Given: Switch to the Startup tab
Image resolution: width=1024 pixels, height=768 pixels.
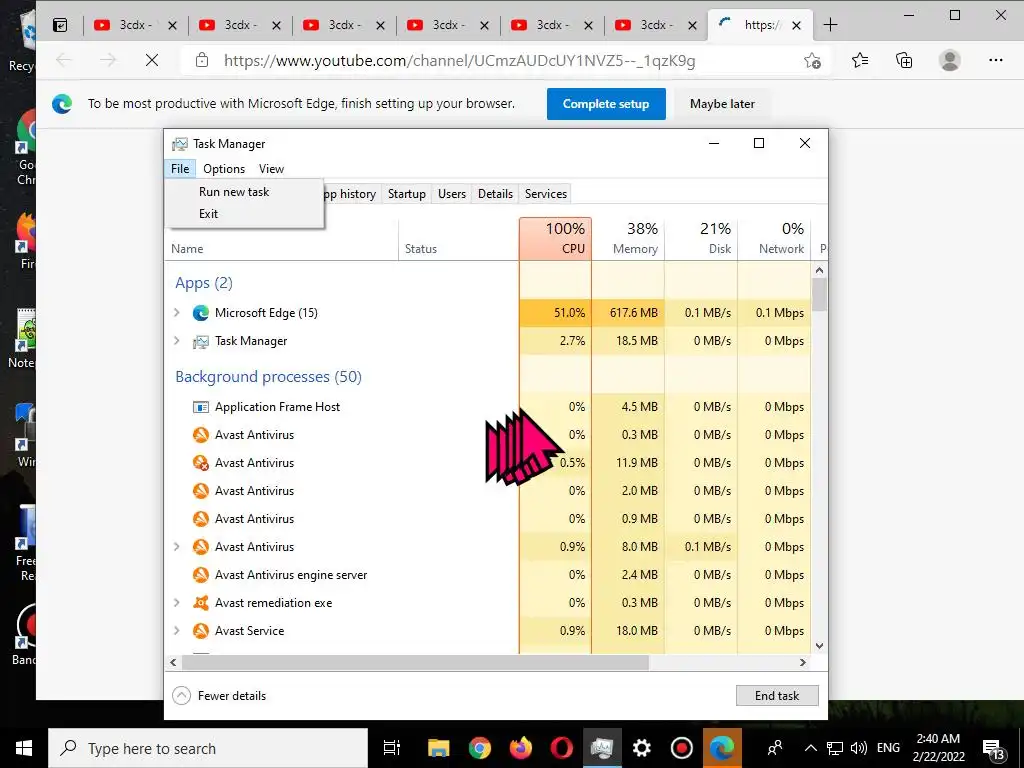Looking at the screenshot, I should click(x=406, y=194).
